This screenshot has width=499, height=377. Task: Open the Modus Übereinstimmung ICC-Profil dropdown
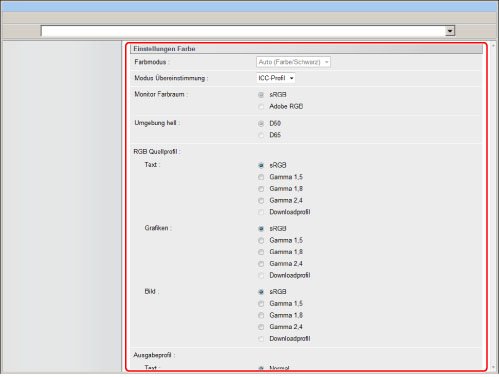point(276,78)
